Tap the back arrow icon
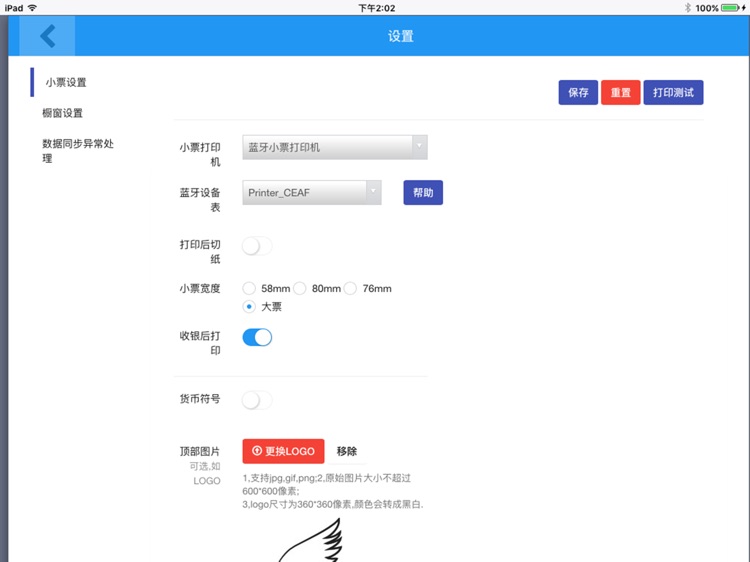This screenshot has width=750, height=562. (x=47, y=36)
